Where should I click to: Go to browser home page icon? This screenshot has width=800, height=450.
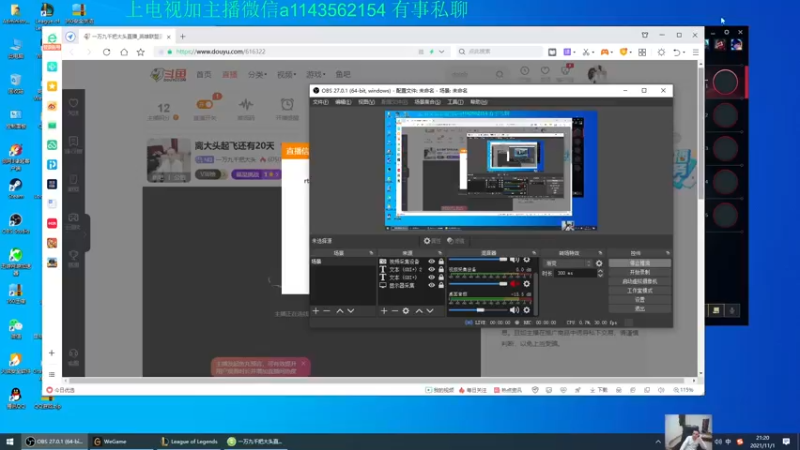pos(124,52)
